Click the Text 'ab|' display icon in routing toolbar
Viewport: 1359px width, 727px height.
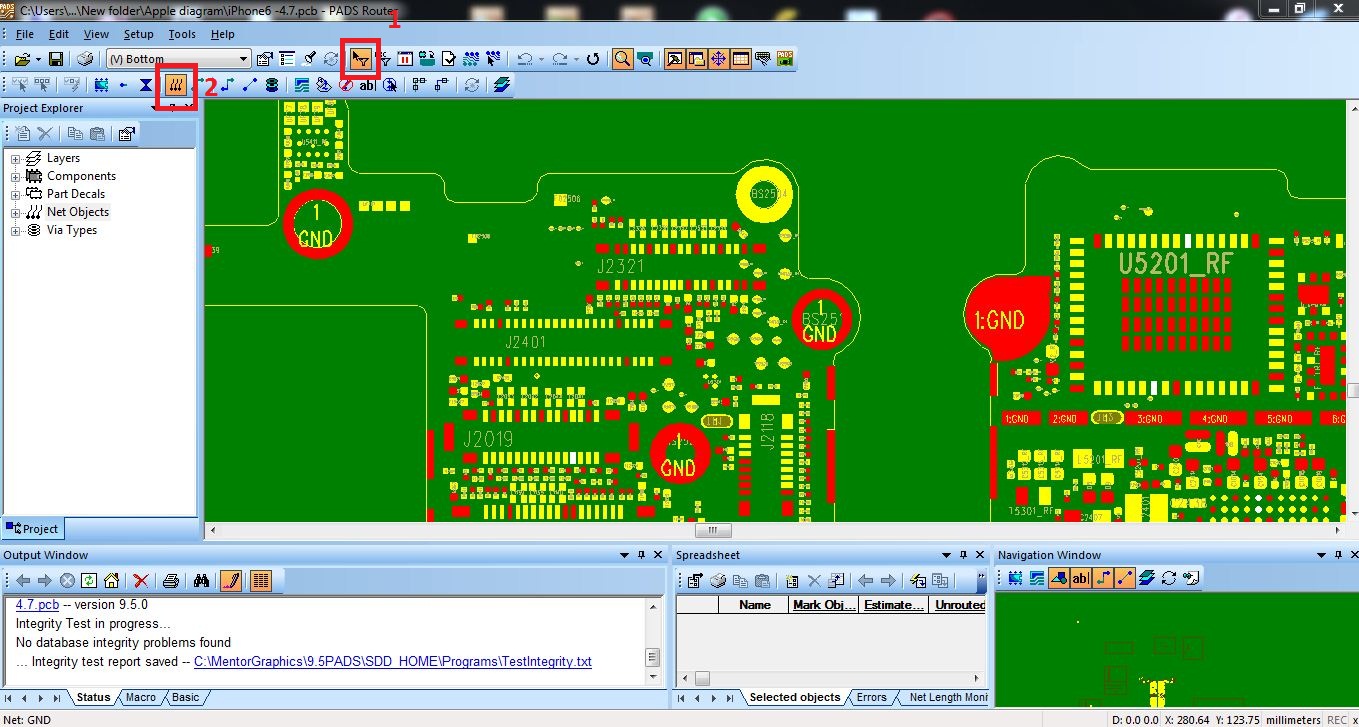coord(367,85)
